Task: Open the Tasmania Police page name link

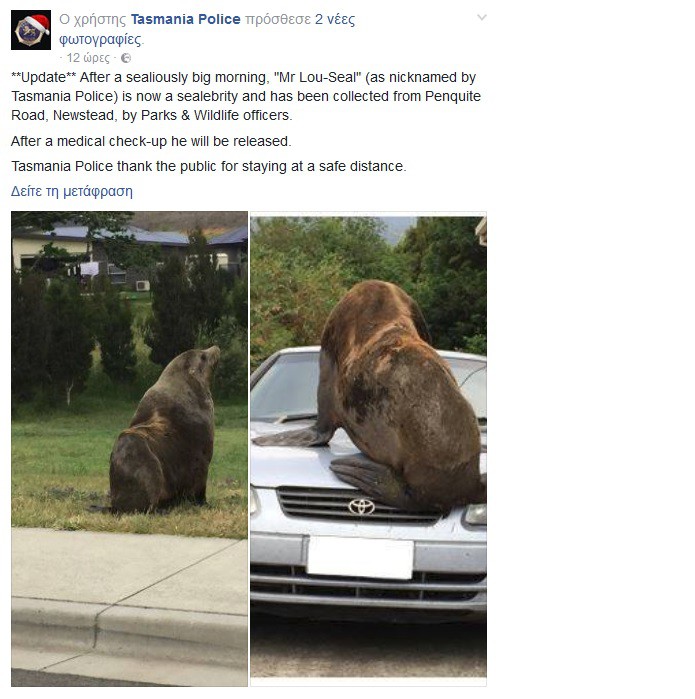Action: (x=185, y=19)
